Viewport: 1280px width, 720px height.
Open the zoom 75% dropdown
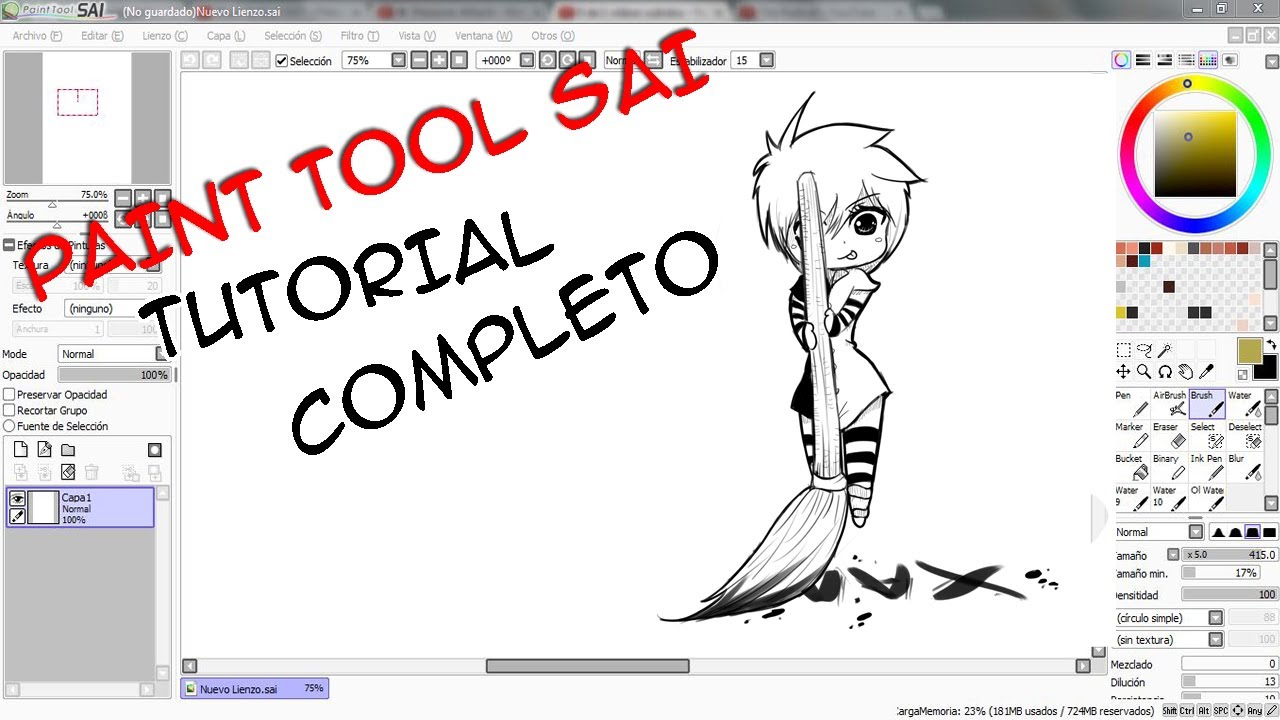[398, 60]
